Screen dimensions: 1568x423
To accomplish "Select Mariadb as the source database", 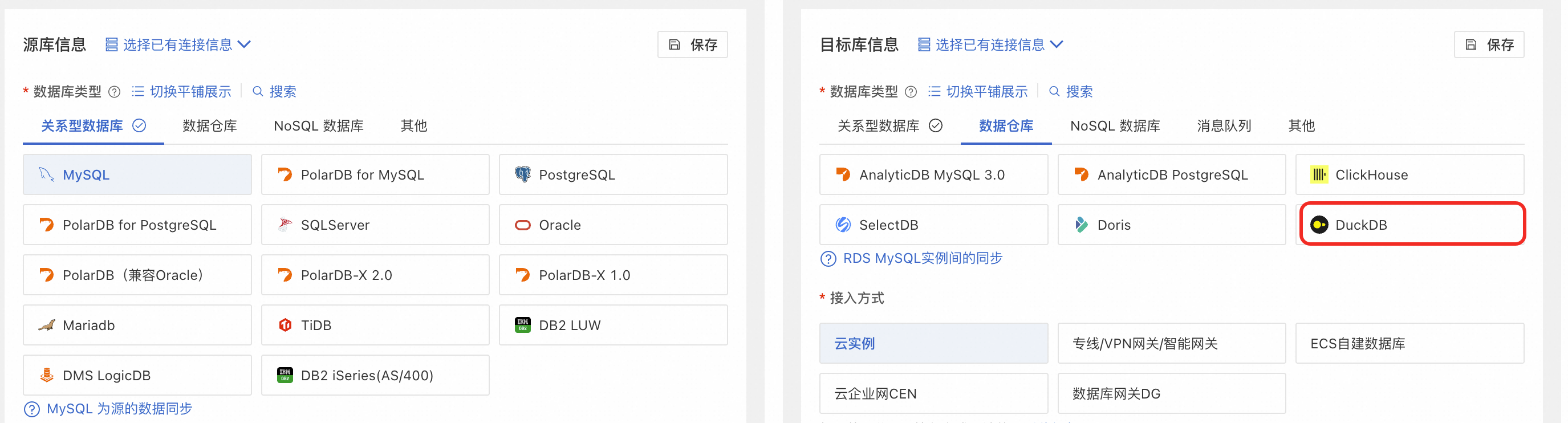I will click(137, 325).
